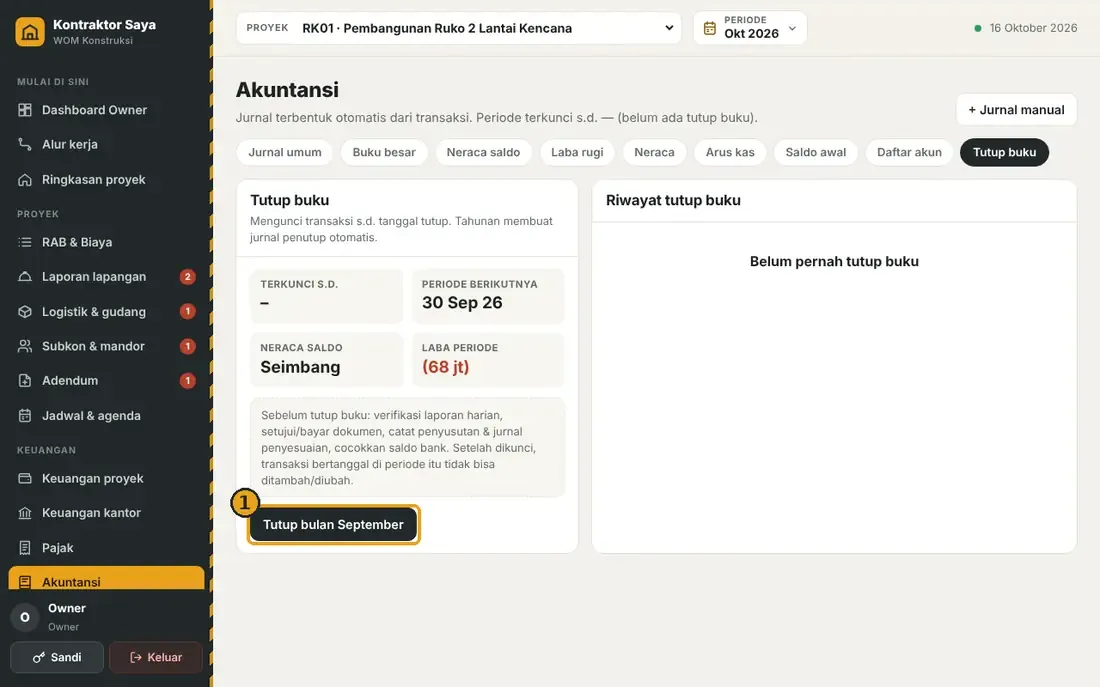This screenshot has height=687, width=1100.
Task: Select the Tutup buku tab
Action: 1005,152
